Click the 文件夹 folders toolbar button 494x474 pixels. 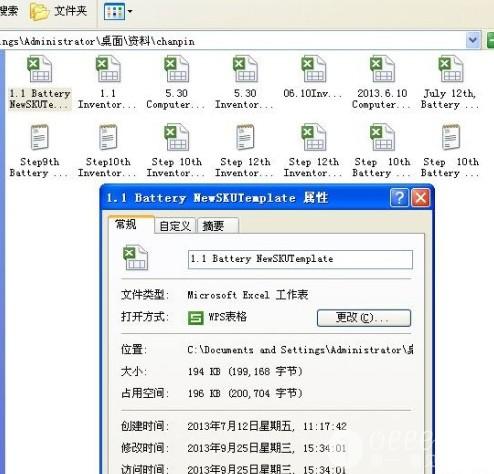[x=59, y=11]
